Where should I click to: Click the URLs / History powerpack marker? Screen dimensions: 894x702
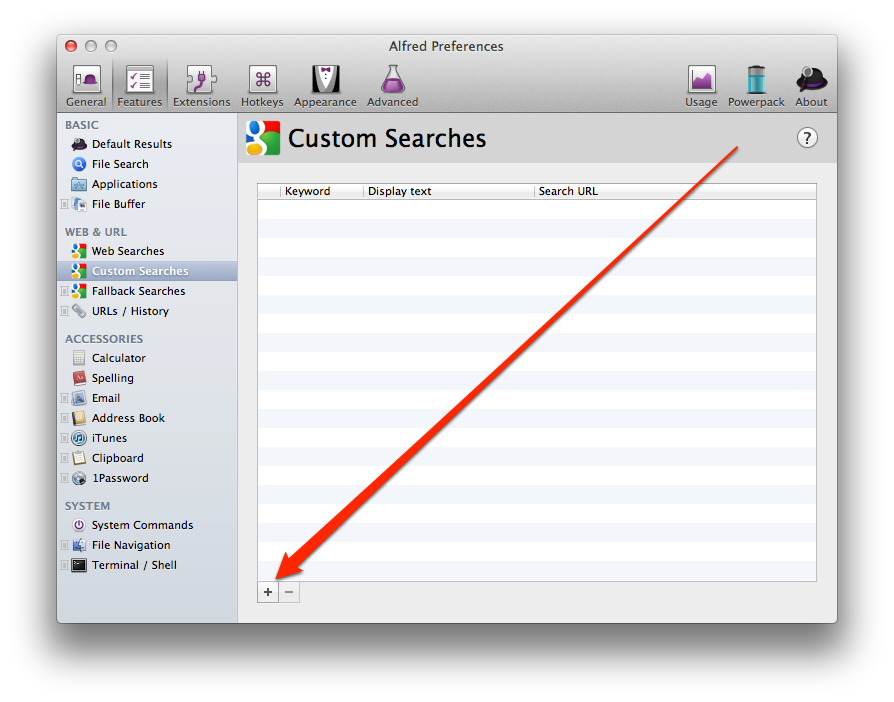(x=64, y=311)
